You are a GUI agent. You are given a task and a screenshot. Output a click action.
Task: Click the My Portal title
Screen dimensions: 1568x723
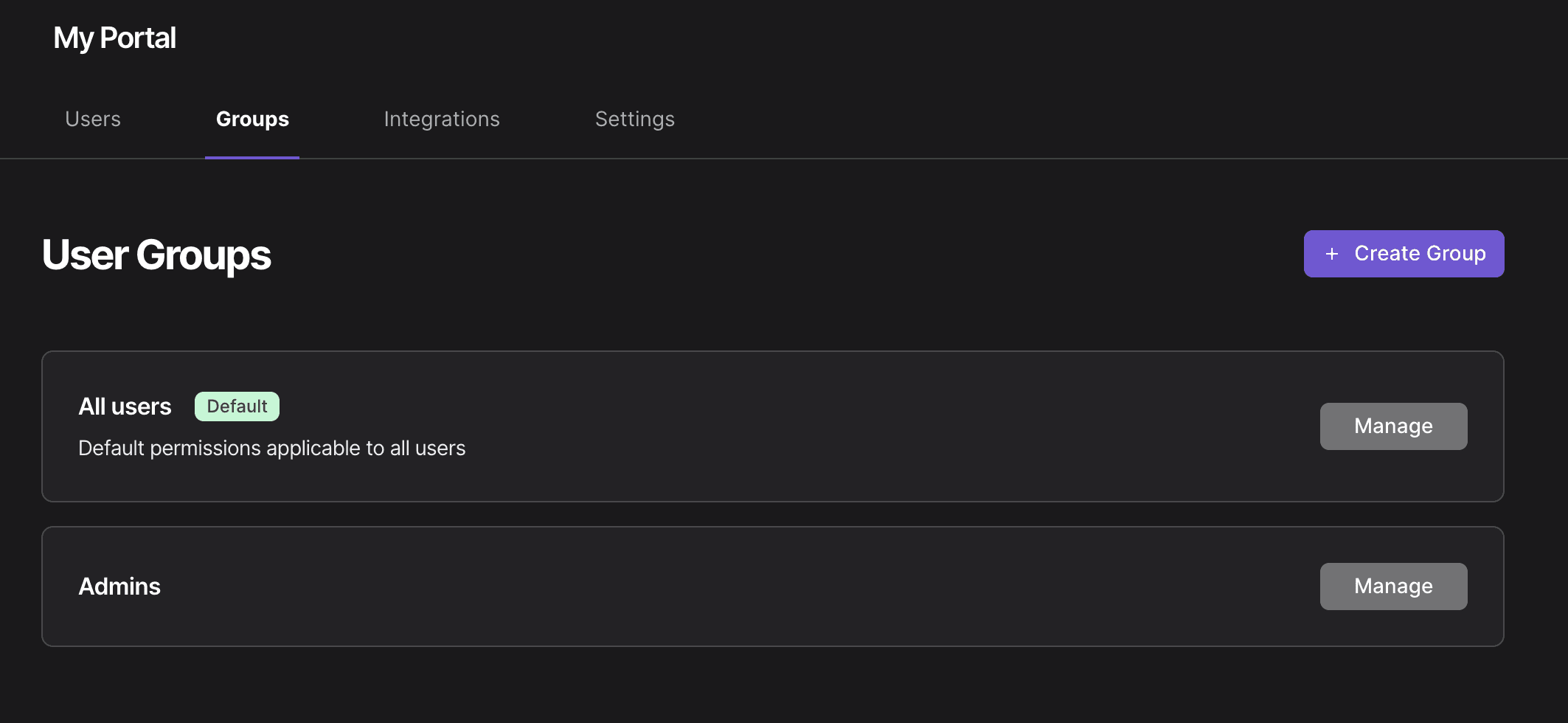[114, 38]
